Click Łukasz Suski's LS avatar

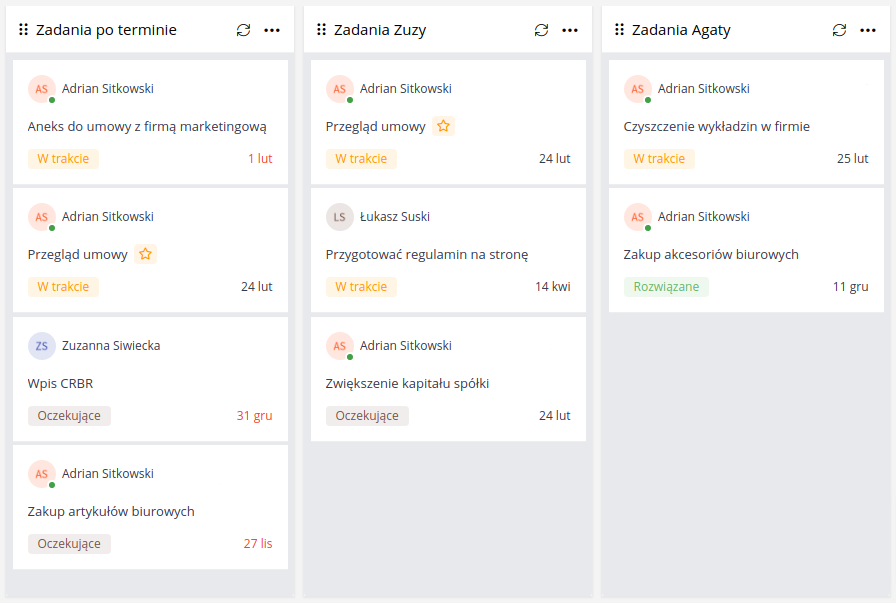click(x=340, y=217)
